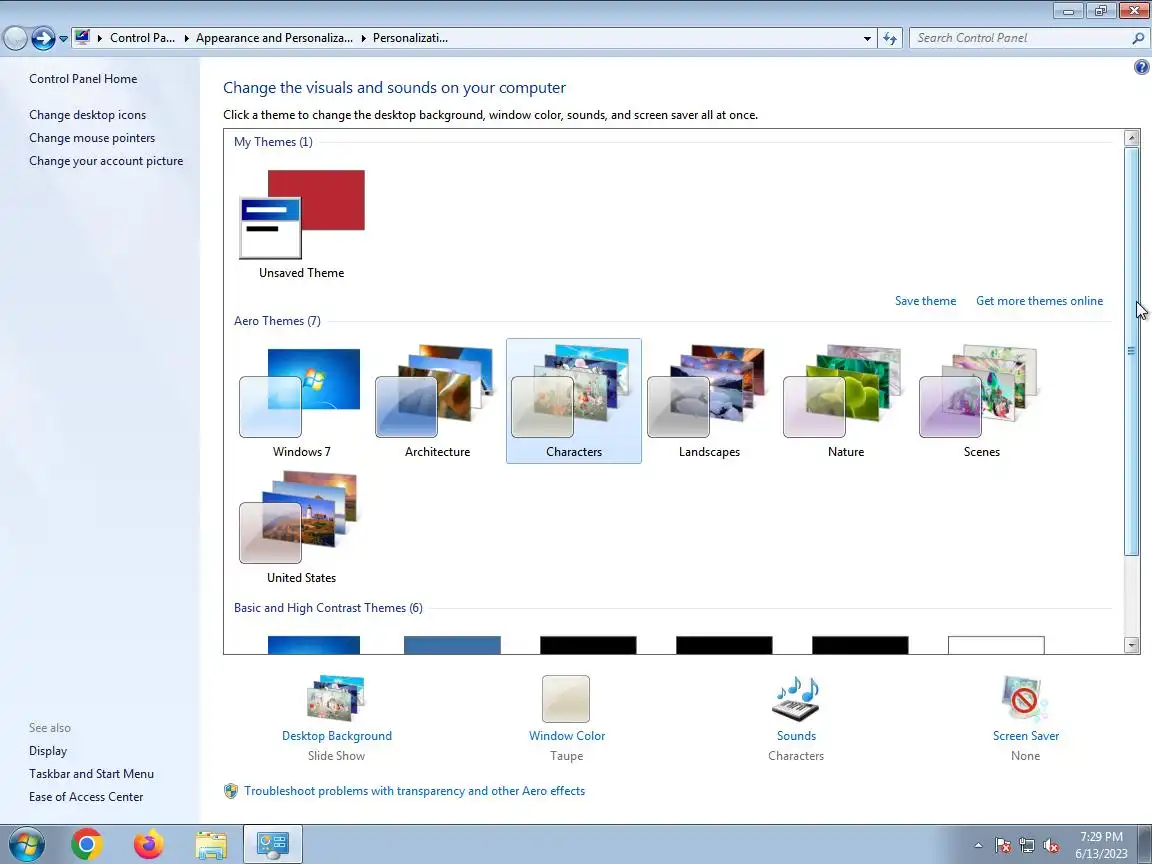Image resolution: width=1152 pixels, height=864 pixels.
Task: Click the Aero troubleshoot shield icon
Action: 231,791
